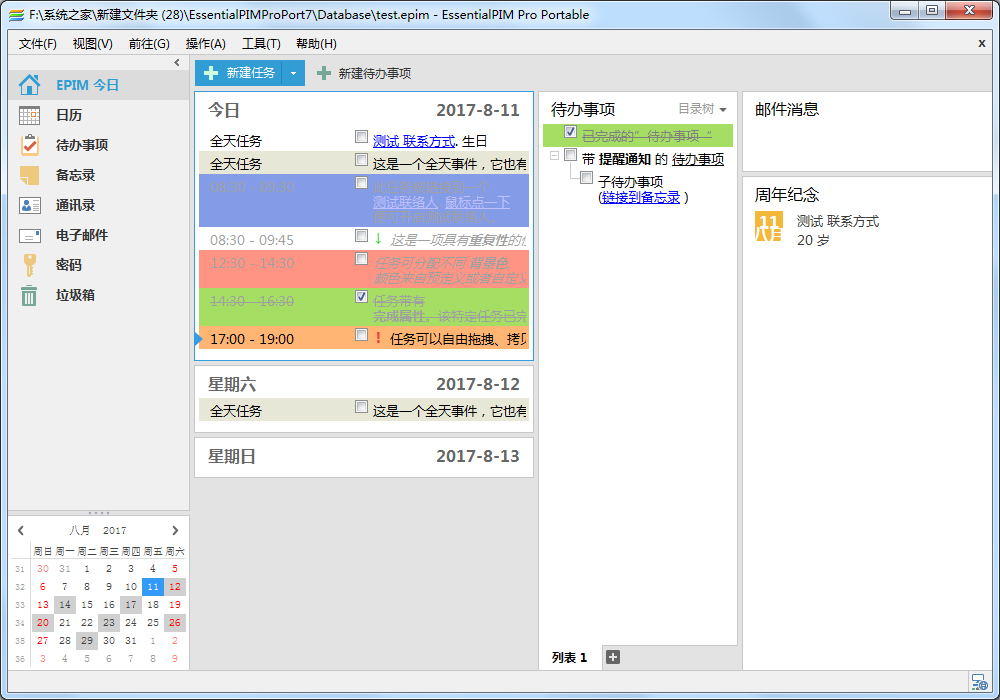
Task: Click the 邮件消息 panel heading
Action: [x=786, y=109]
